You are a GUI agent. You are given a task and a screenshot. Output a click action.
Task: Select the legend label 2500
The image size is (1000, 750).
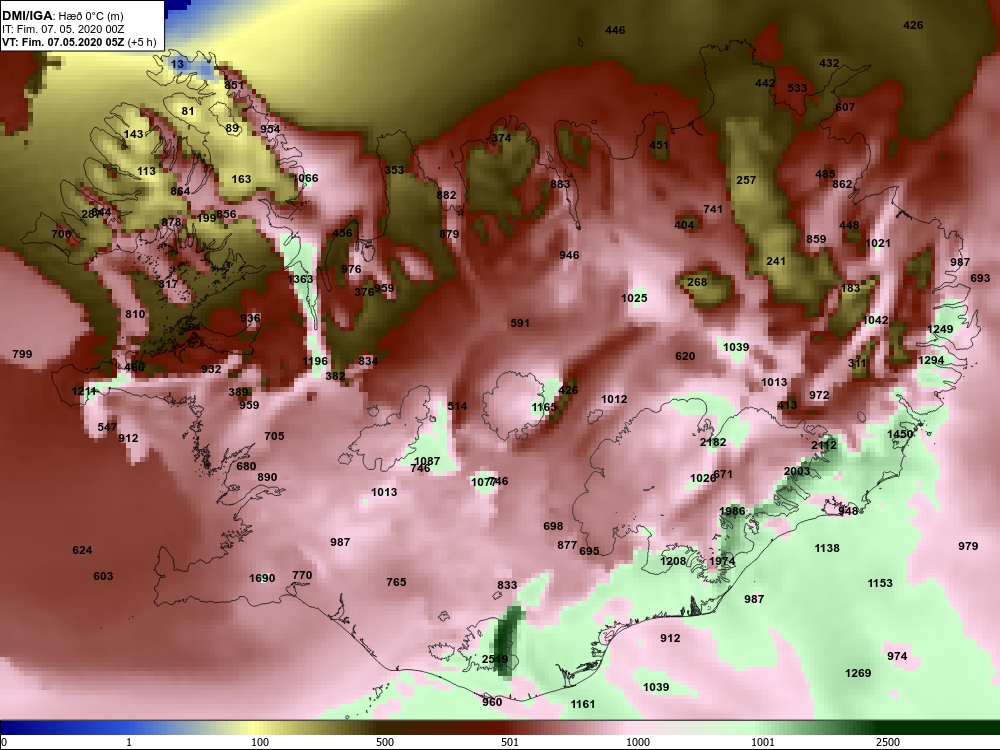pyautogui.click(x=888, y=742)
